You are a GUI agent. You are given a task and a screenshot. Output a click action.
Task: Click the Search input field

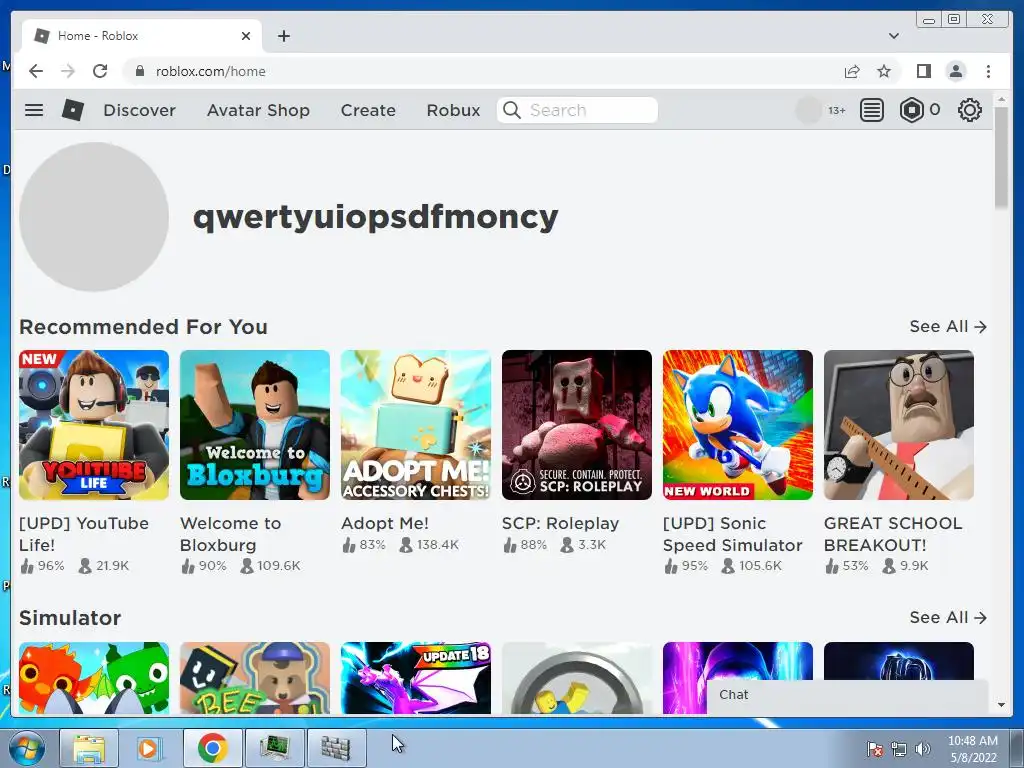[x=577, y=110]
